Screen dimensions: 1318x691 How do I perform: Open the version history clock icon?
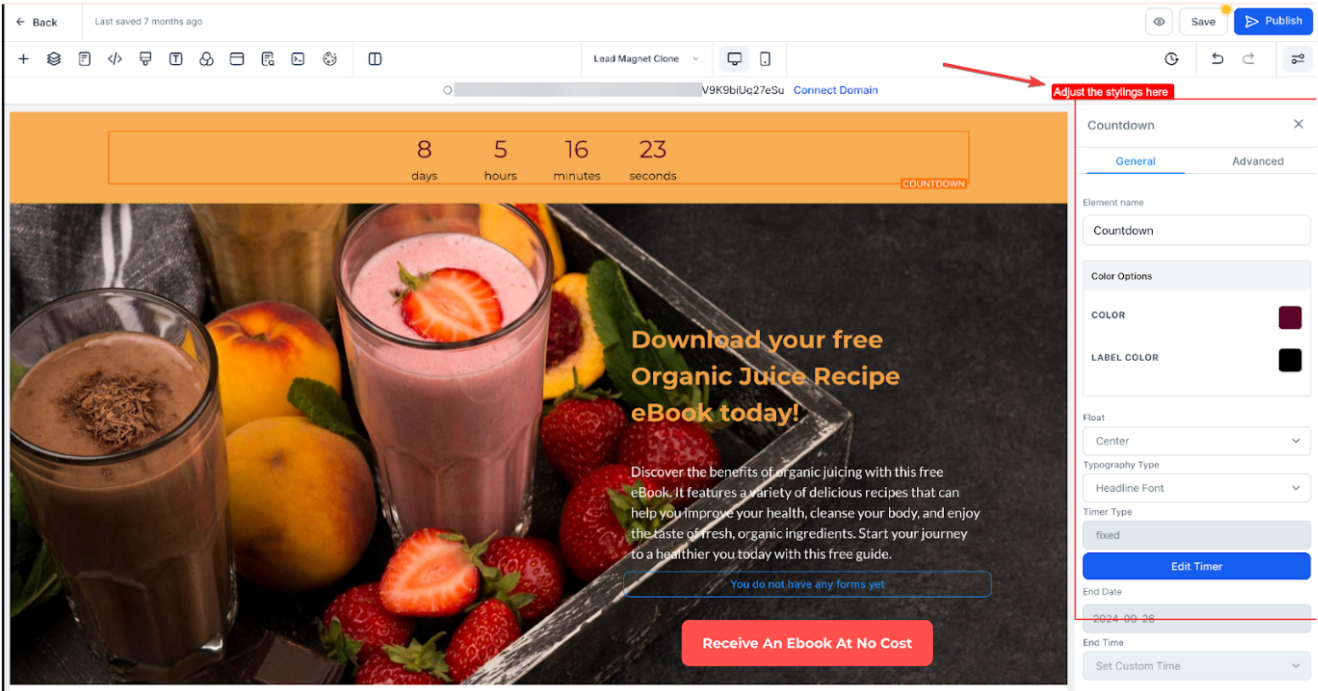tap(1171, 59)
